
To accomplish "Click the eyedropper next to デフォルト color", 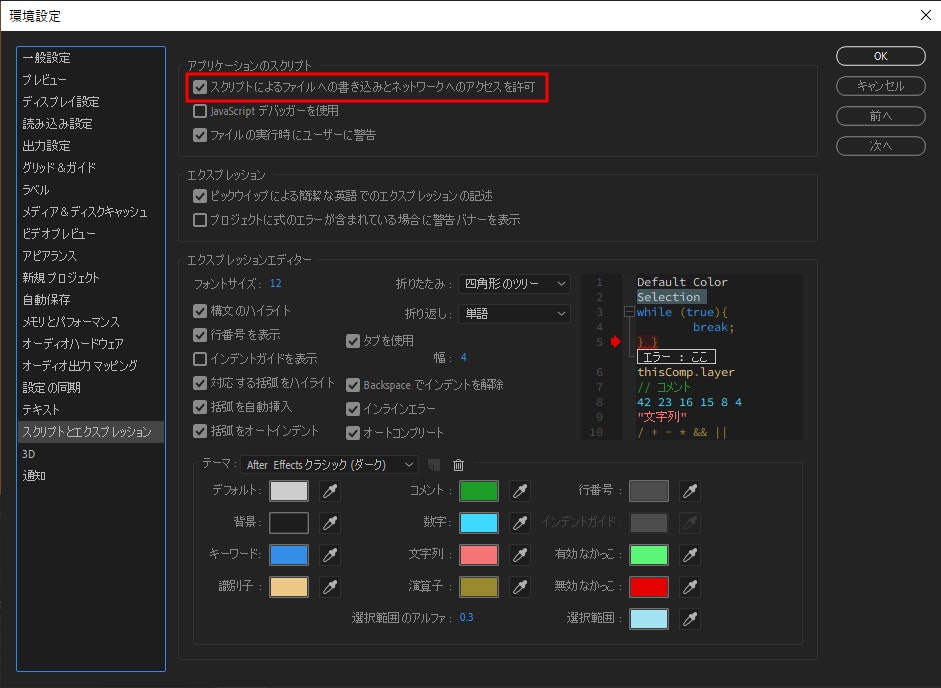I will [330, 490].
